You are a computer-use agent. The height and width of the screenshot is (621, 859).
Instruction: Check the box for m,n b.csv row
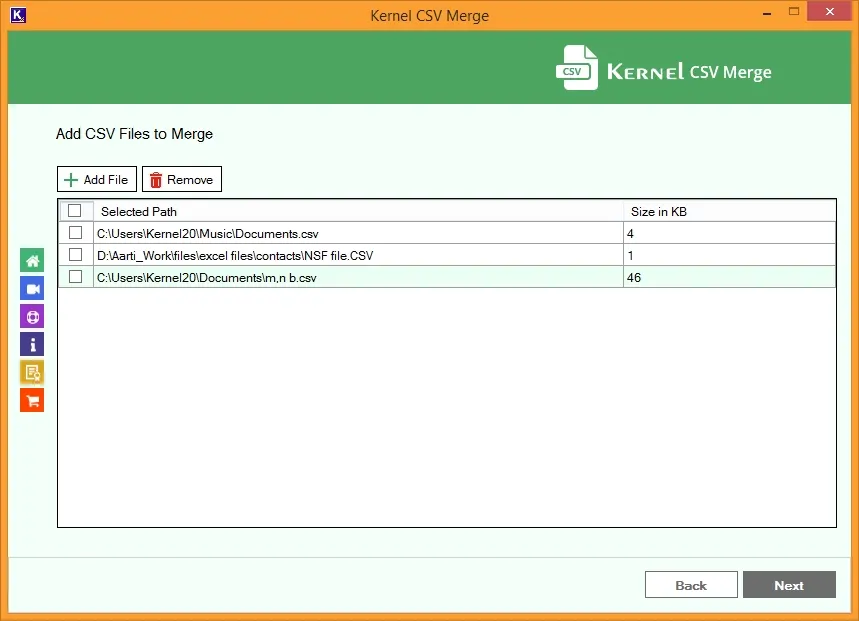(76, 277)
